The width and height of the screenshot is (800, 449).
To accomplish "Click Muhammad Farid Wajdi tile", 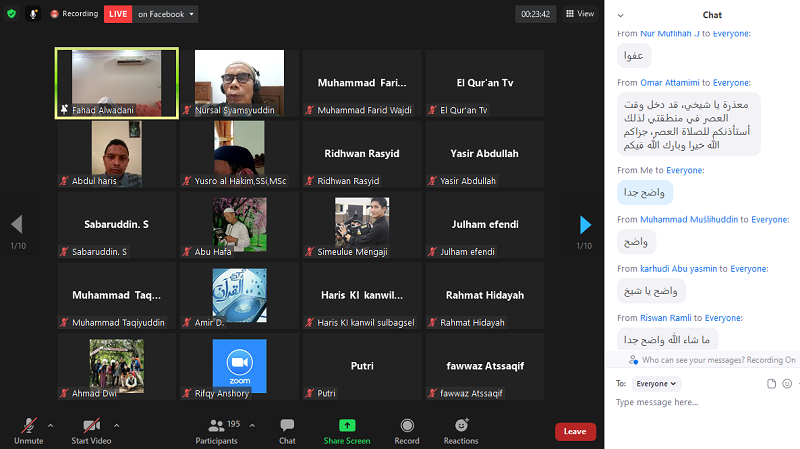I will pyautogui.click(x=362, y=83).
